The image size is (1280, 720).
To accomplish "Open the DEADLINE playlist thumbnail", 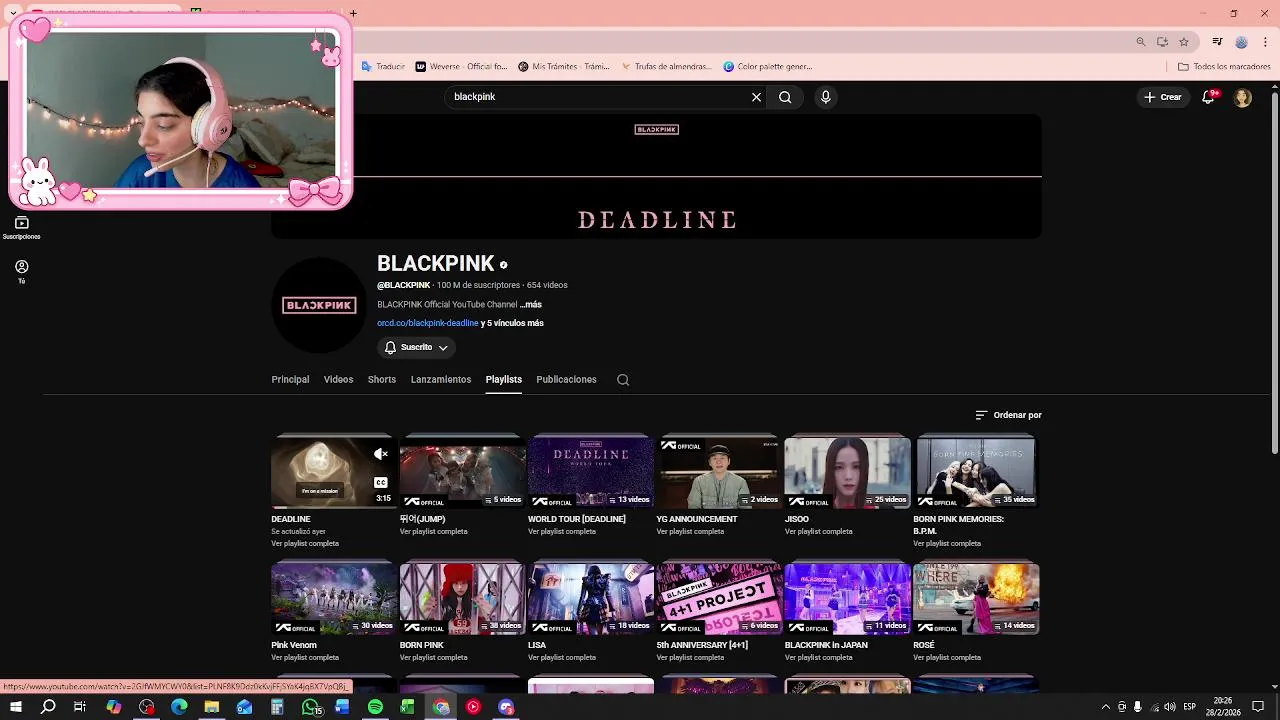I will click(334, 472).
